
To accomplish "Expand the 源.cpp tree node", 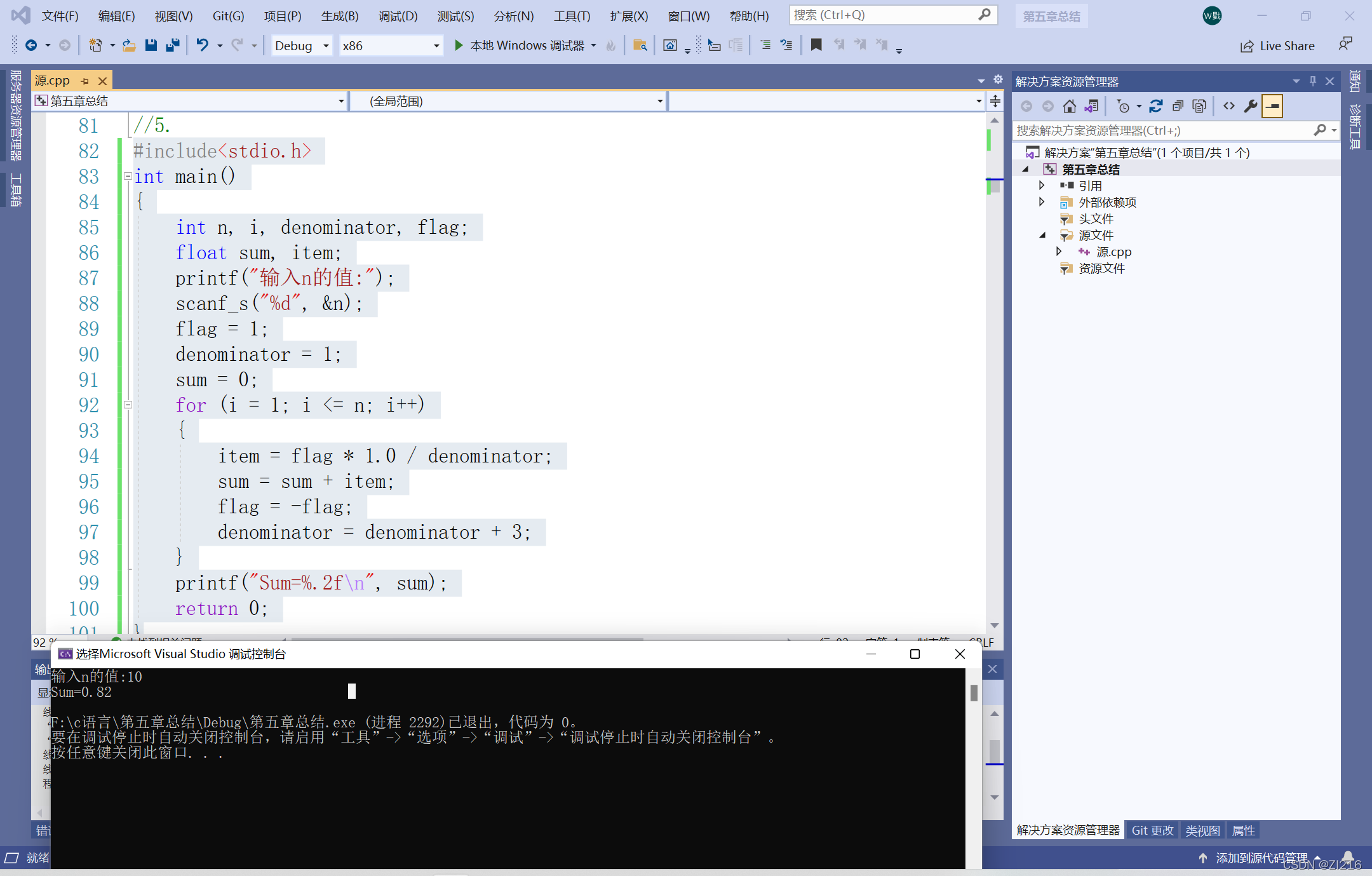I will [1059, 252].
